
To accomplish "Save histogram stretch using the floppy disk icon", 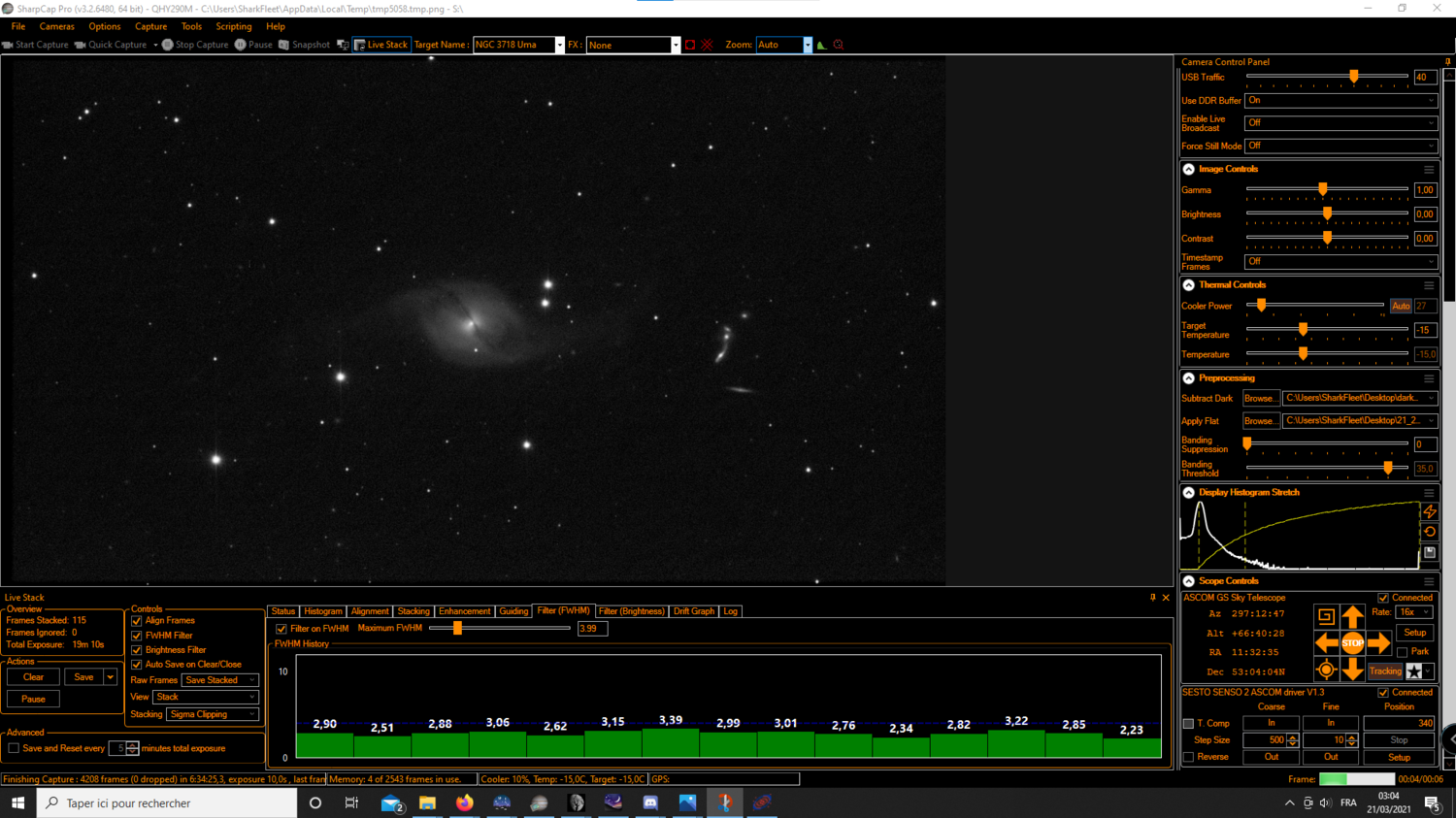I will coord(1429,552).
